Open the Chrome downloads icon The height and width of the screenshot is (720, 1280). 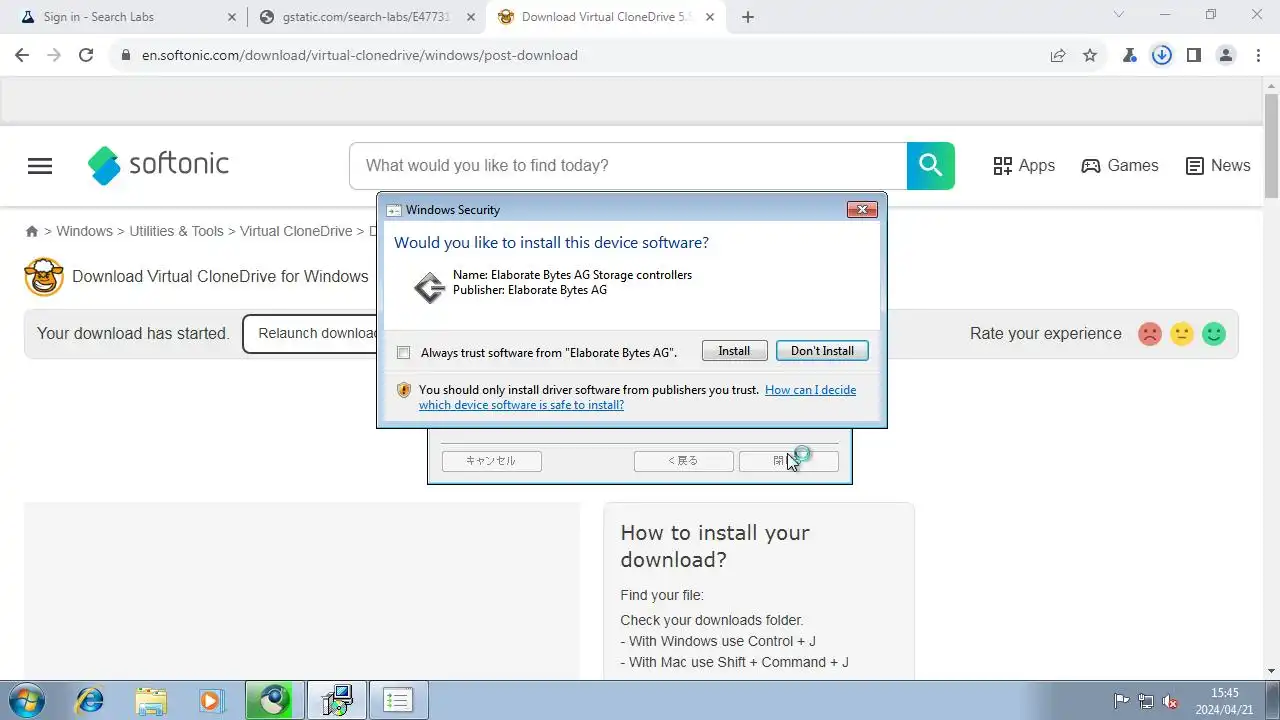[x=1162, y=55]
